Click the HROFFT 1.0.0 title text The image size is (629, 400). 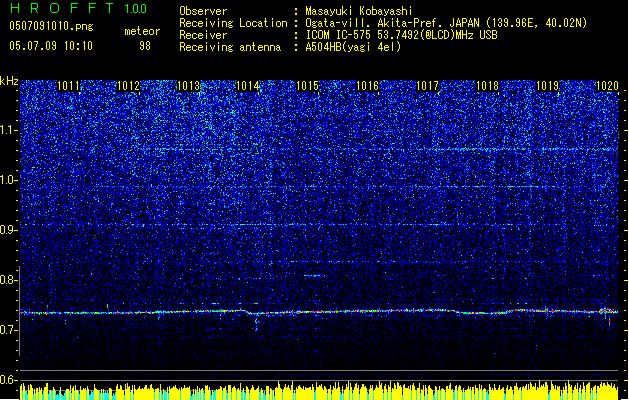[79, 8]
